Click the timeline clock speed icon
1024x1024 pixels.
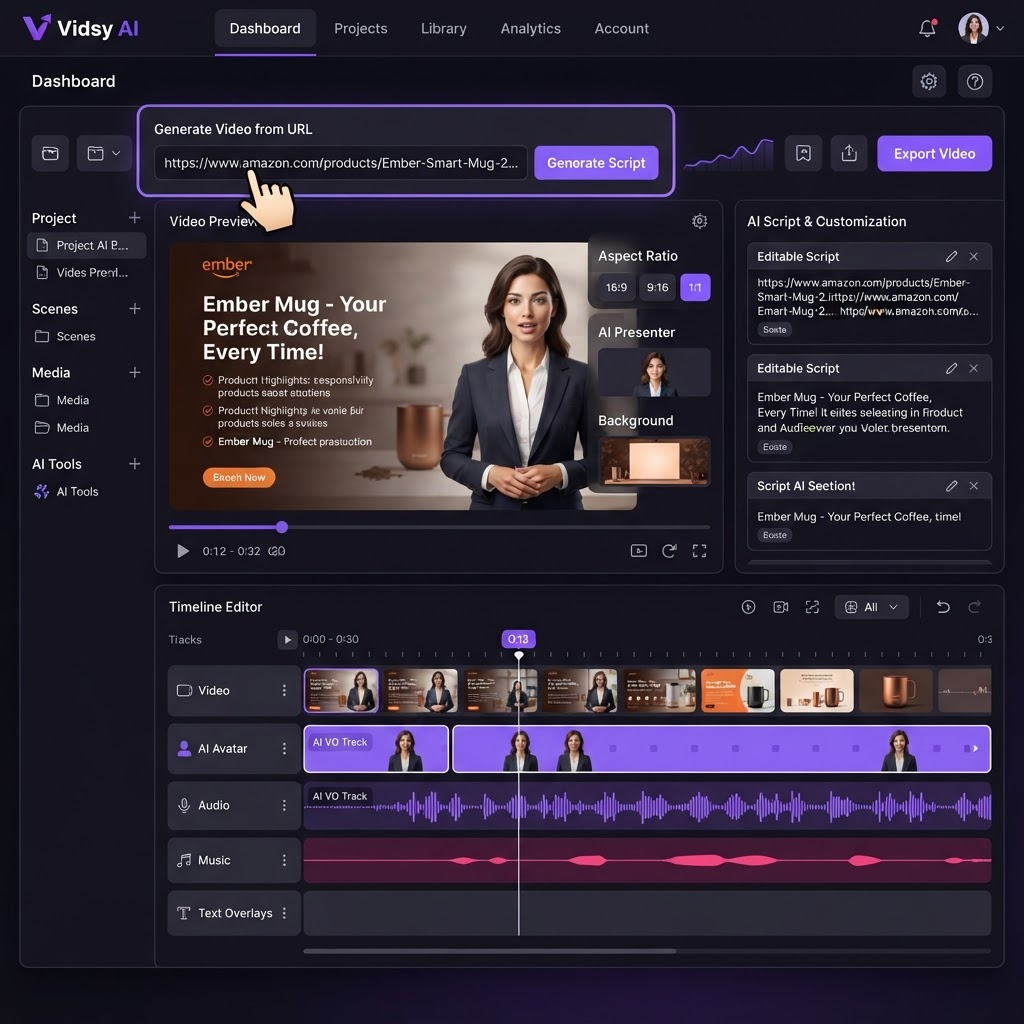748,607
